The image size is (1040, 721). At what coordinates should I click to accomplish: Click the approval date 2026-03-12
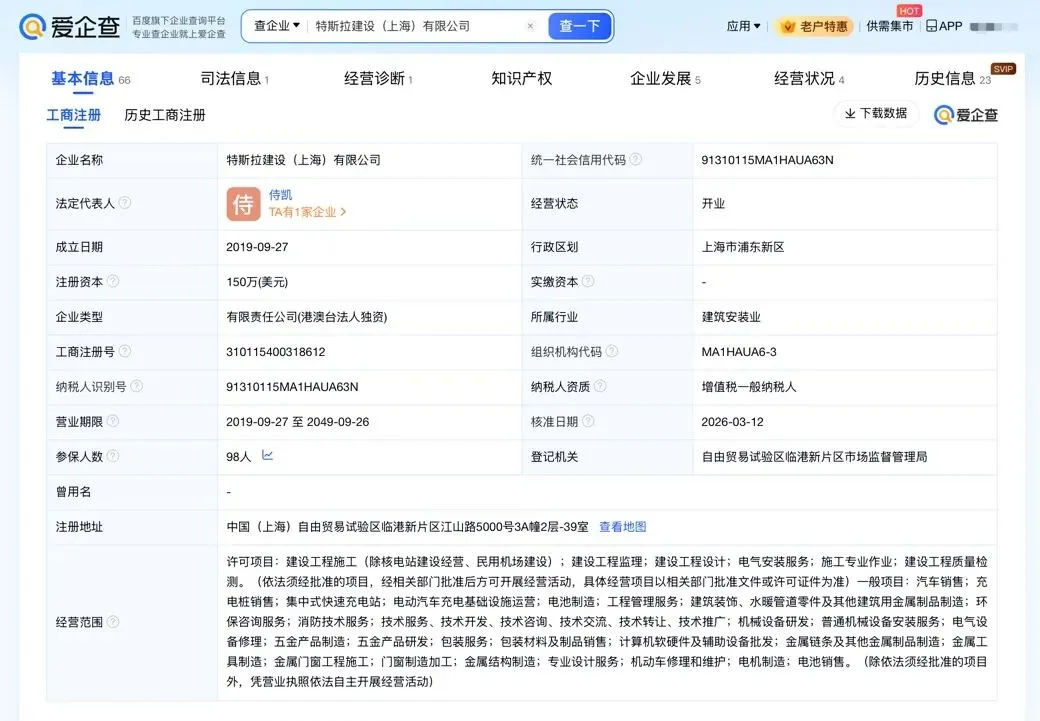coord(732,422)
